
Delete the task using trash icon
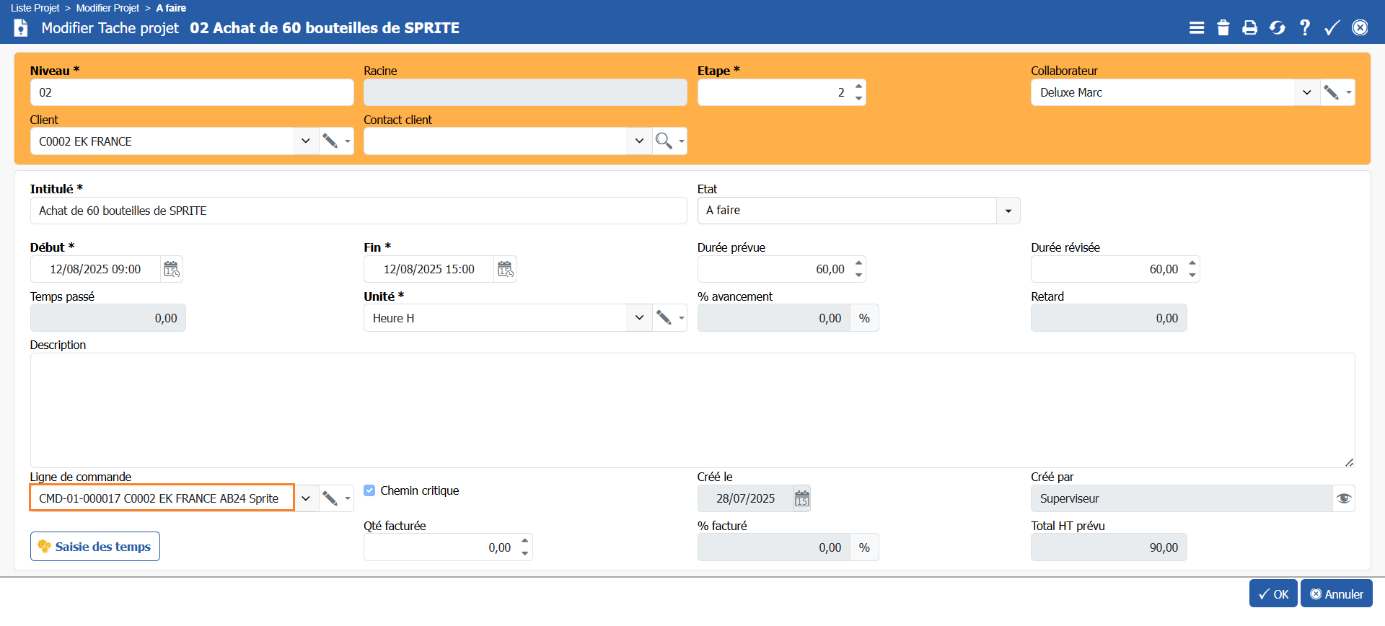pyautogui.click(x=1223, y=28)
